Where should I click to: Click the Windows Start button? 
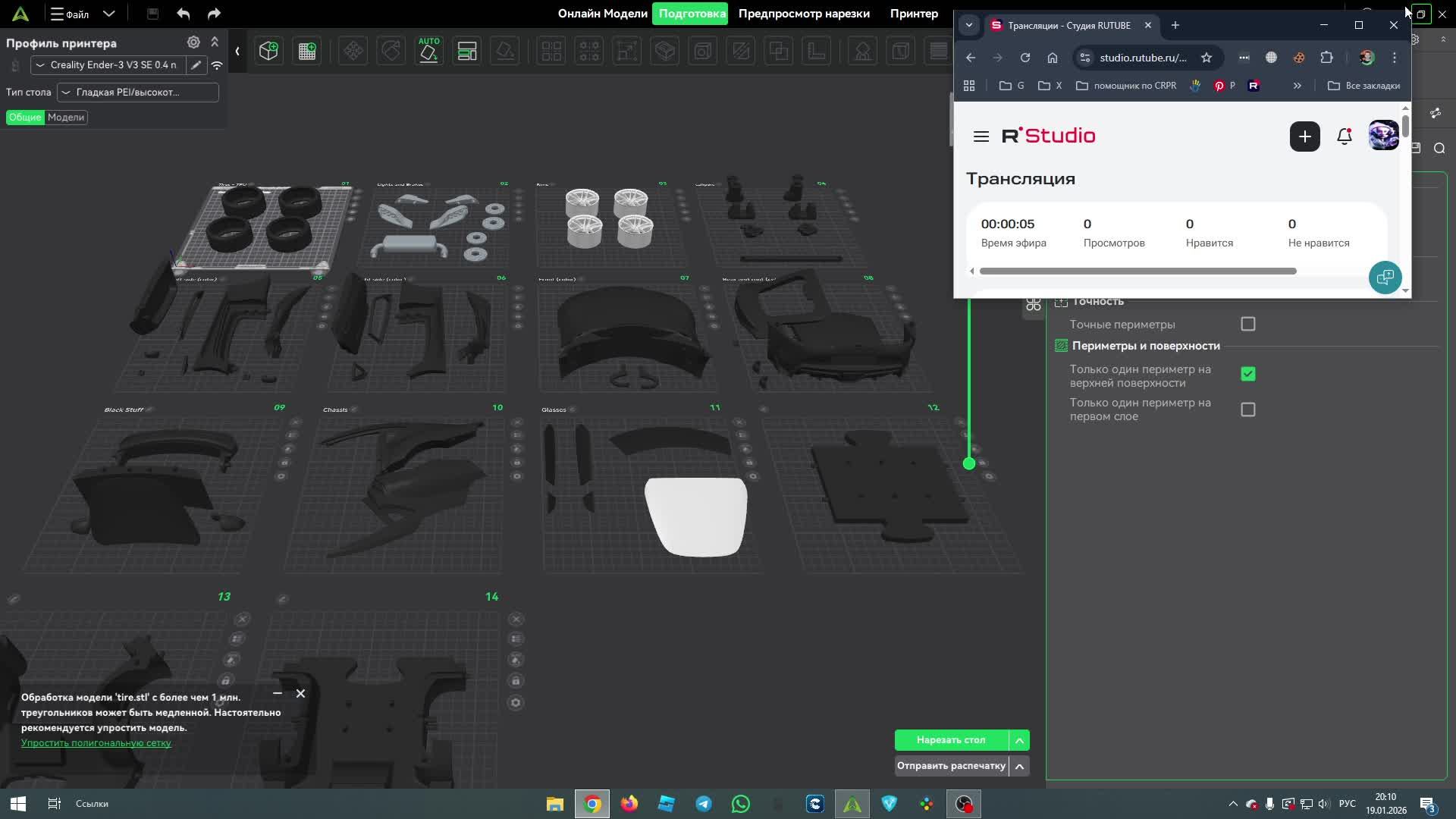[18, 804]
